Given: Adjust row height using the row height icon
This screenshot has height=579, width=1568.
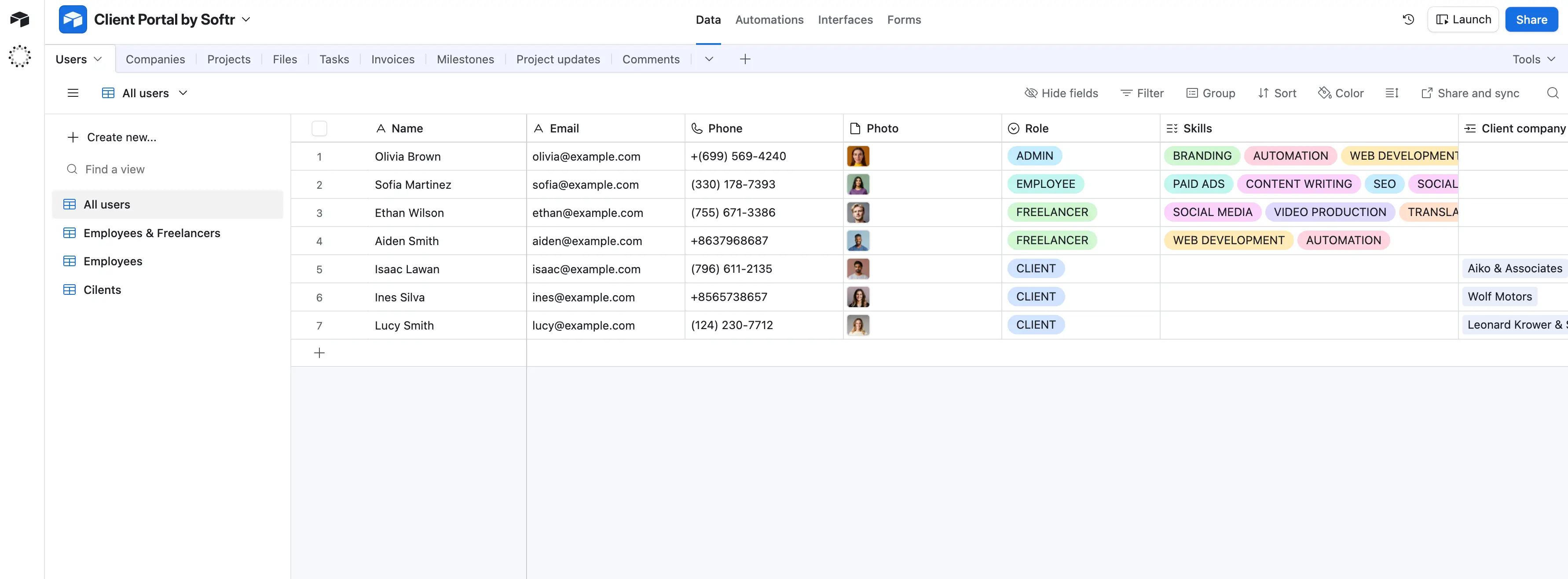Looking at the screenshot, I should (x=1392, y=92).
